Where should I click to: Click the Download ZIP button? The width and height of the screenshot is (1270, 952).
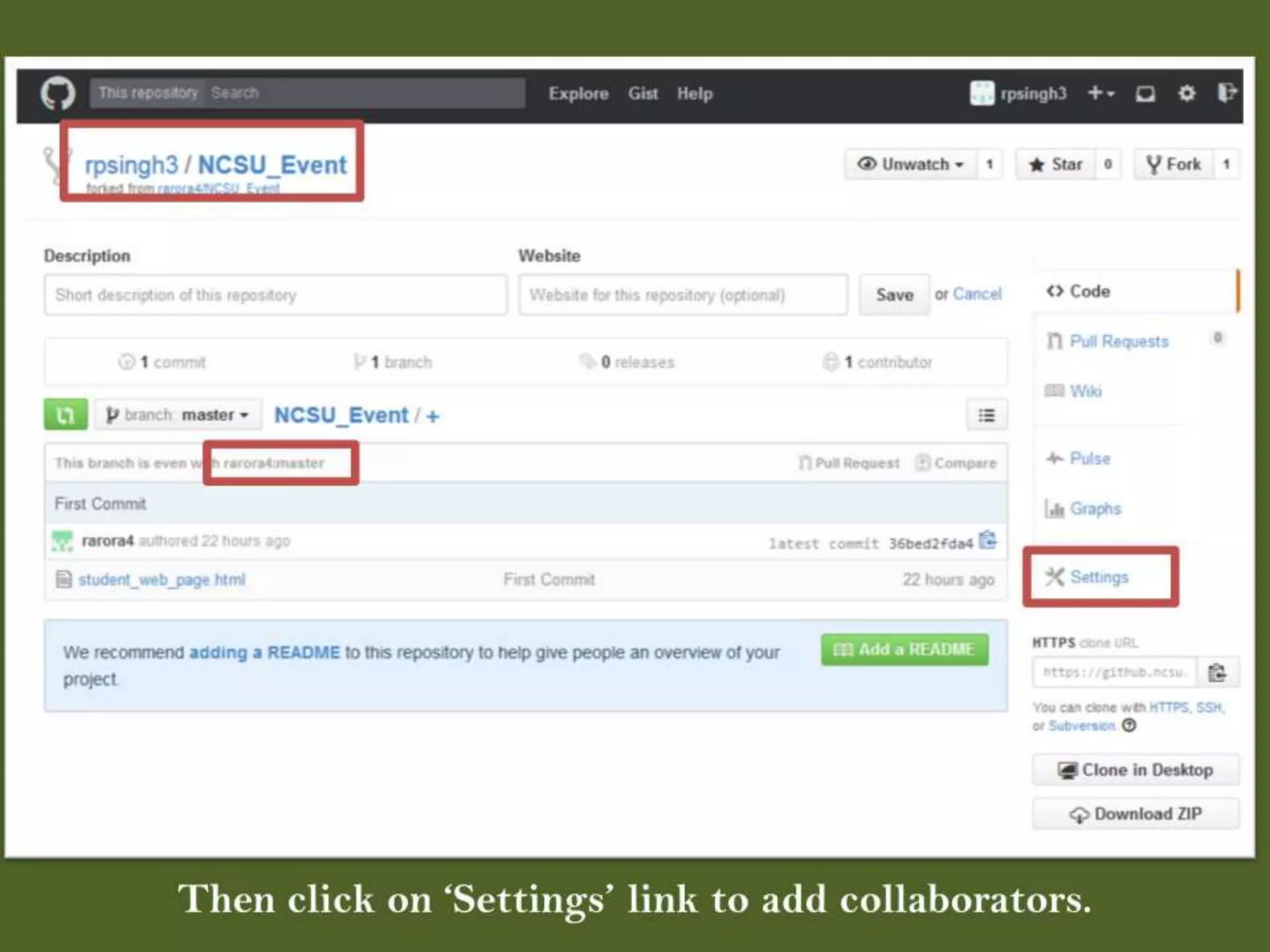coord(1135,814)
